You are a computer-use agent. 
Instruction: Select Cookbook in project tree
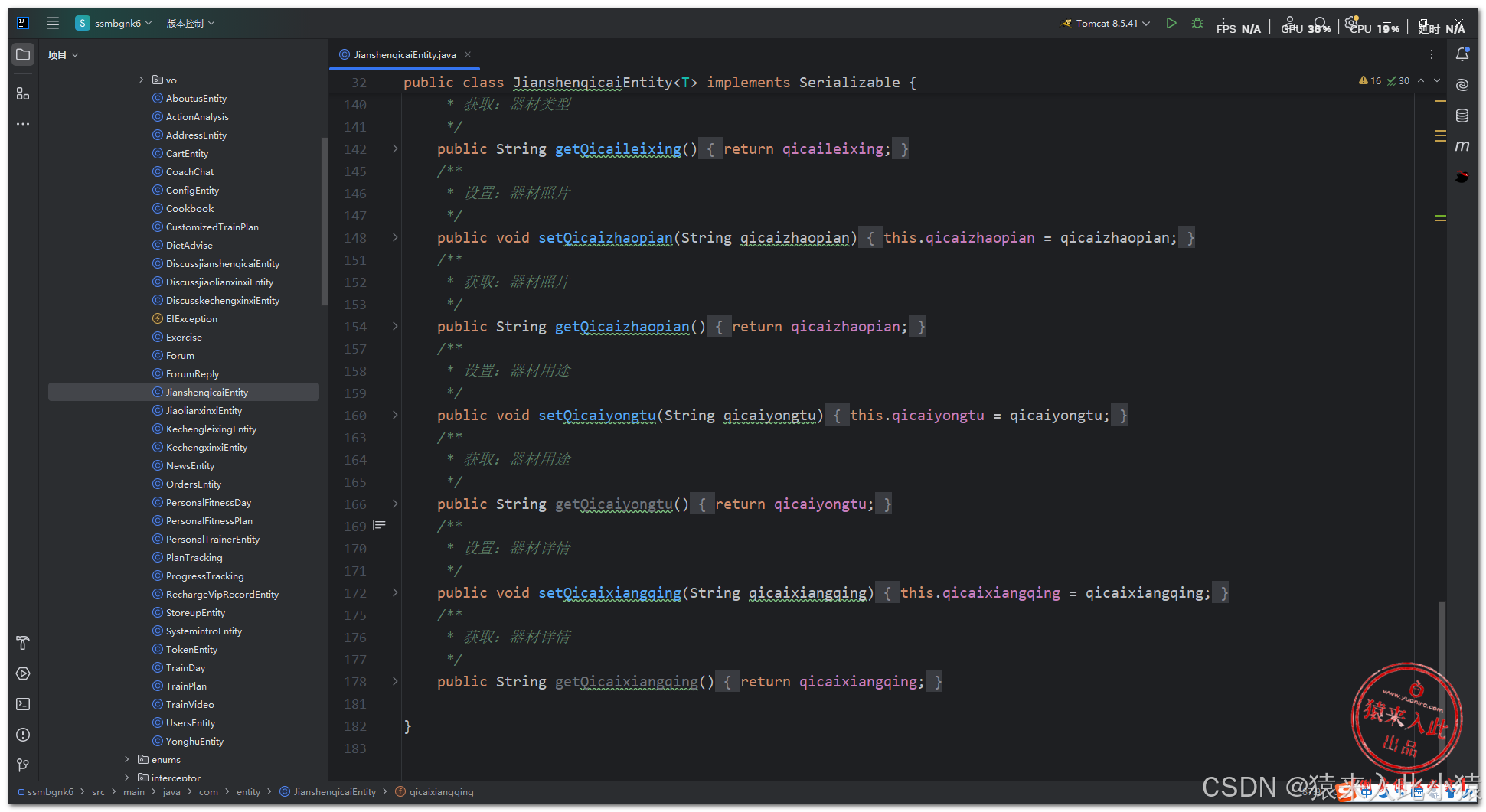point(190,208)
